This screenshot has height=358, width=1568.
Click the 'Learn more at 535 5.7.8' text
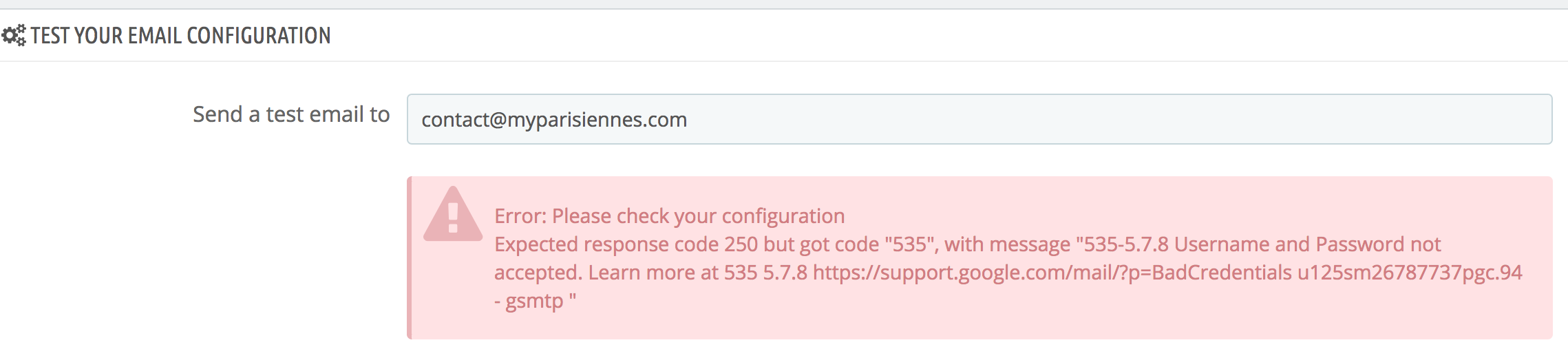point(697,273)
